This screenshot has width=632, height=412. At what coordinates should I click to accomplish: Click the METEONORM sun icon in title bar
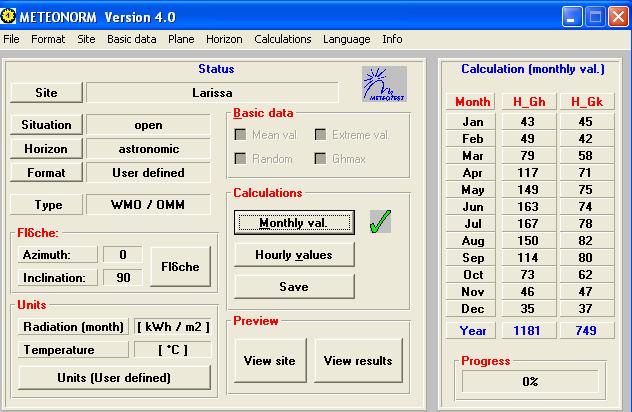click(x=8, y=16)
